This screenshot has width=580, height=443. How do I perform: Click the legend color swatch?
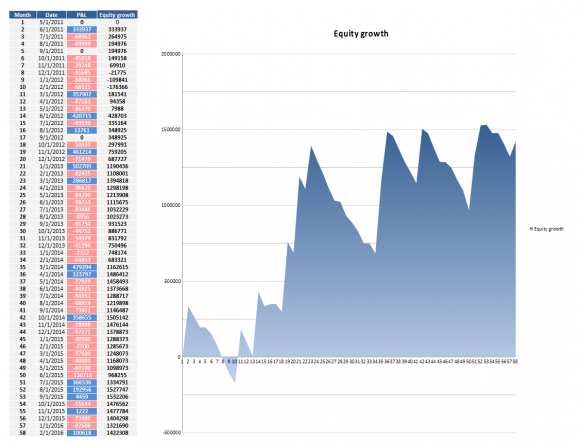[x=532, y=229]
